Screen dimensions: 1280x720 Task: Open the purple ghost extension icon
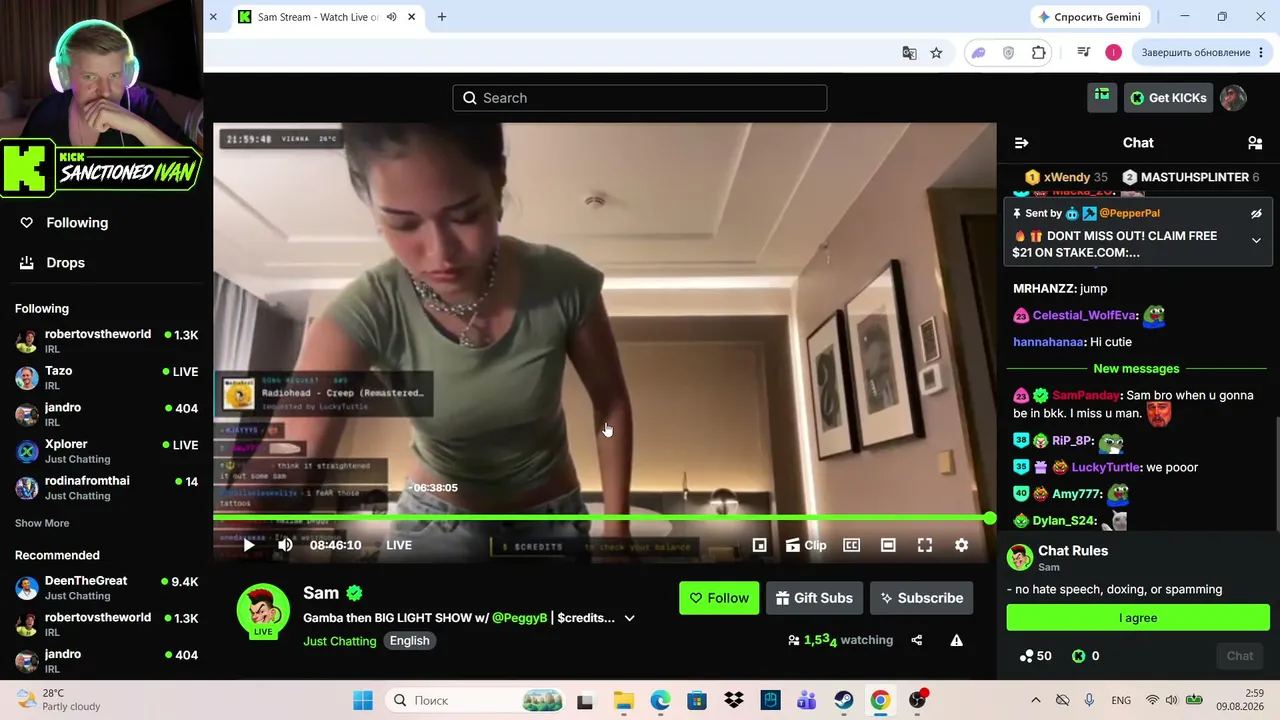(x=980, y=53)
